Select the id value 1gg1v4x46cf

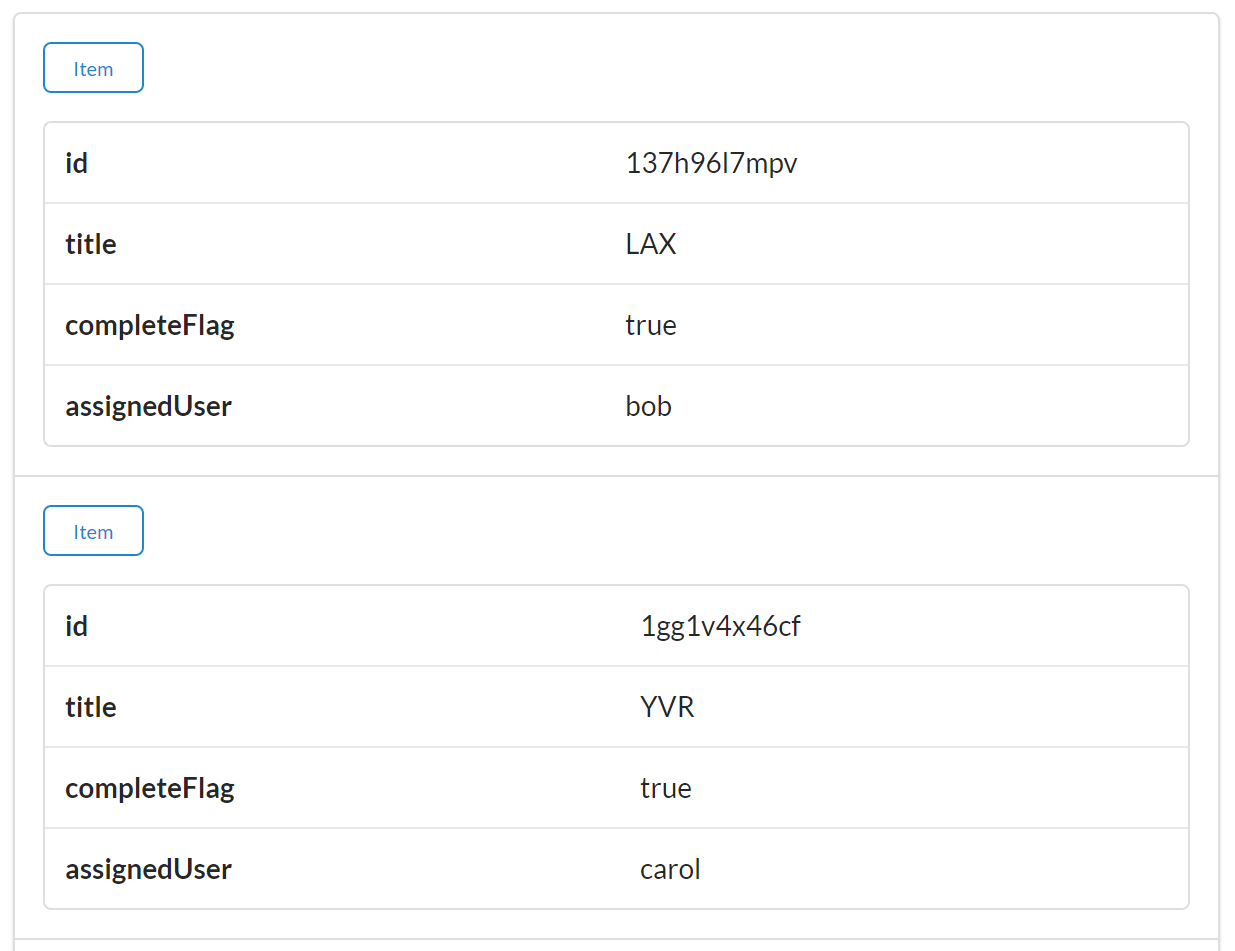click(x=720, y=626)
